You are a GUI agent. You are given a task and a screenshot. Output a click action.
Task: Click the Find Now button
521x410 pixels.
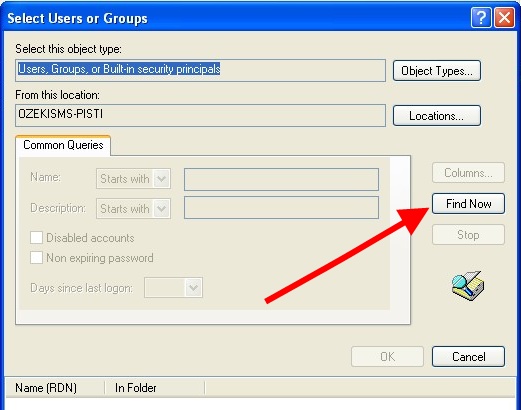pyautogui.click(x=468, y=204)
